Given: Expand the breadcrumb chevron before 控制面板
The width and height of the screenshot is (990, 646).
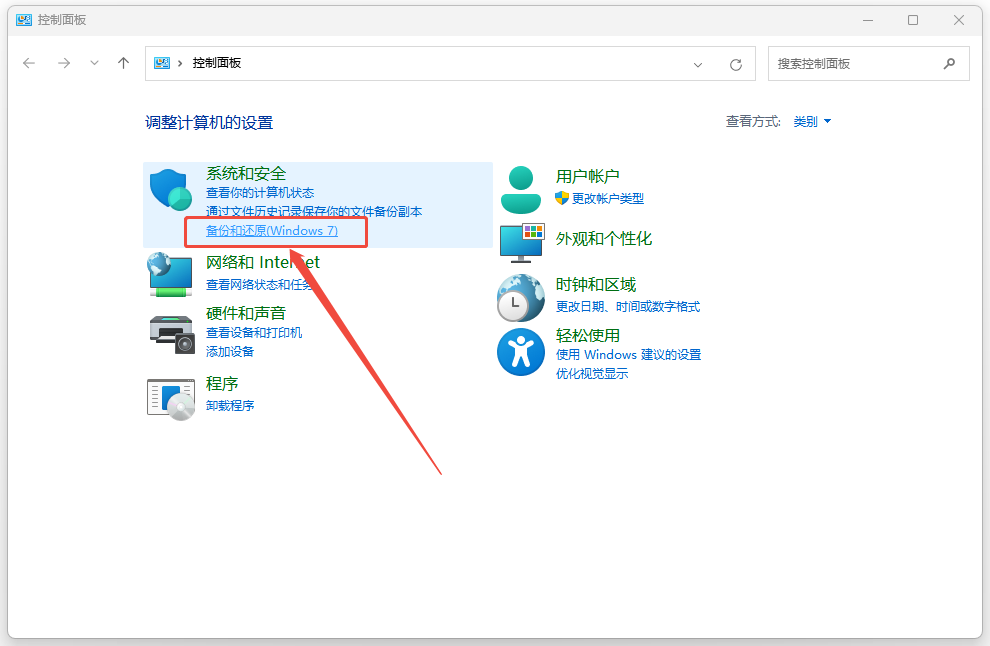Looking at the screenshot, I should click(x=180, y=63).
